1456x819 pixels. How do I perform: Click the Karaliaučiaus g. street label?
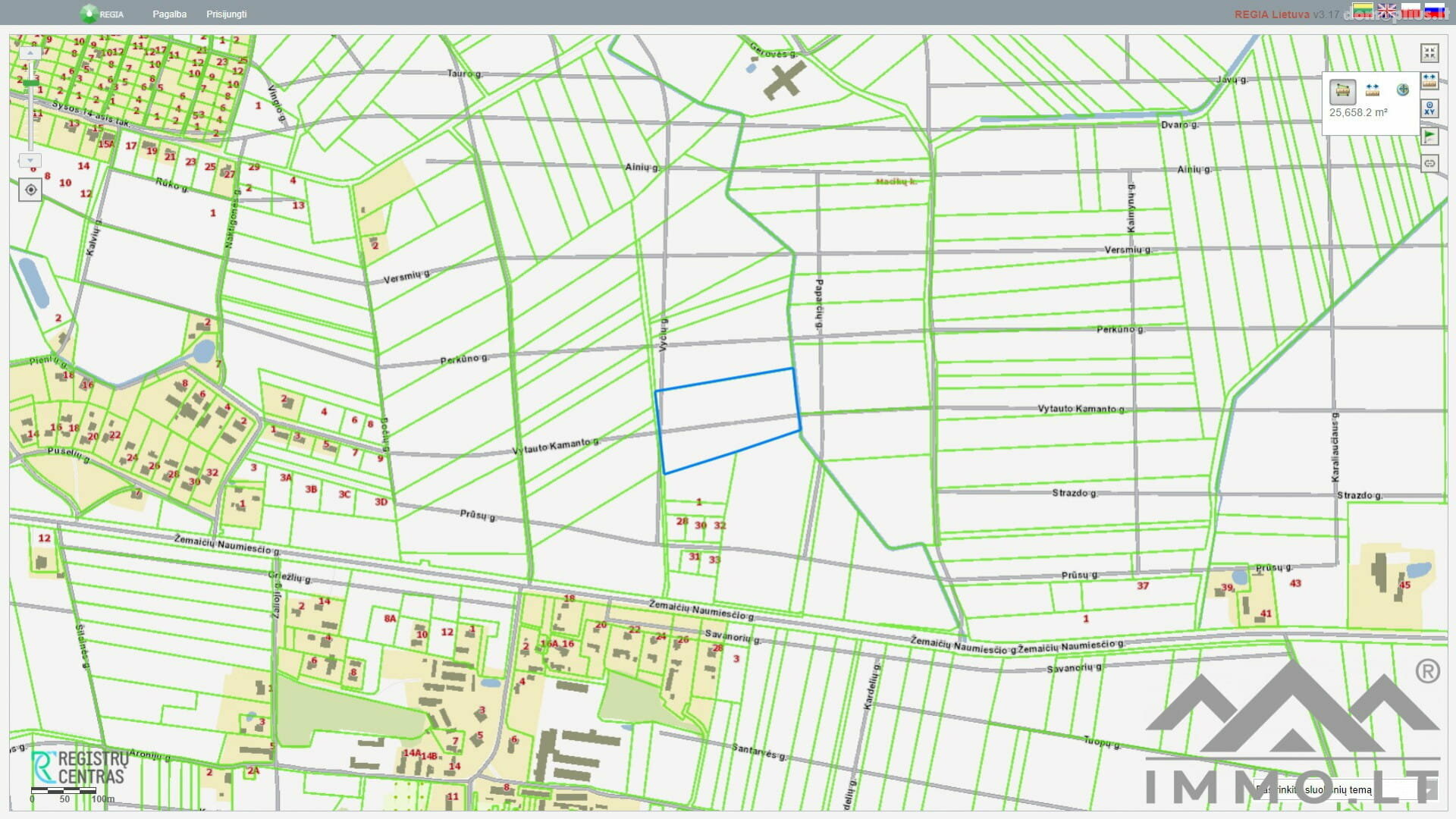pos(1335,447)
